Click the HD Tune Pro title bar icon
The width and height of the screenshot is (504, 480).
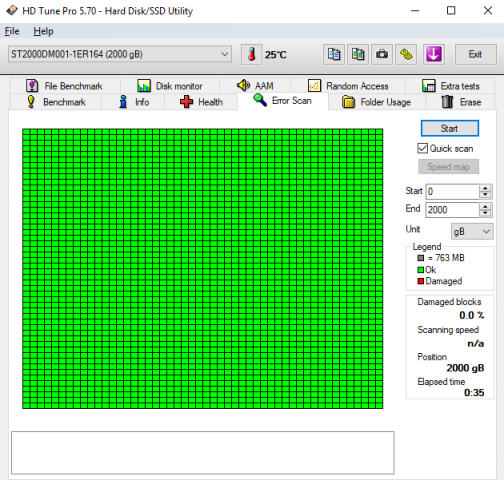[x=12, y=11]
